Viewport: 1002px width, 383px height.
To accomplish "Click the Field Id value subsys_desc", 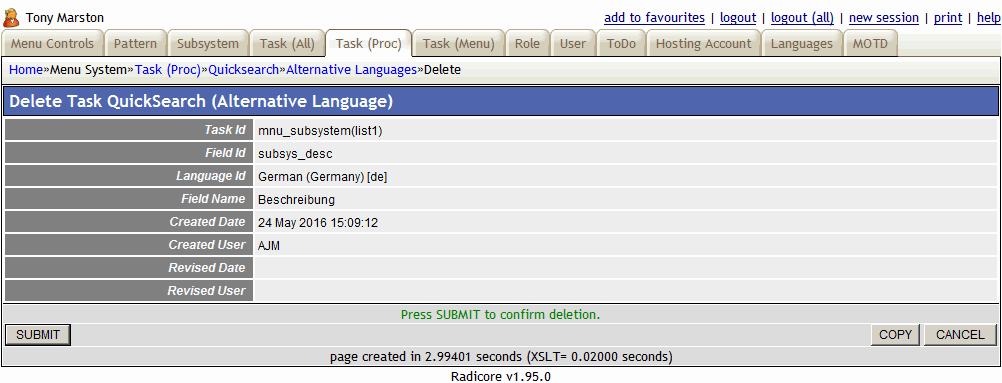I will 295,154.
